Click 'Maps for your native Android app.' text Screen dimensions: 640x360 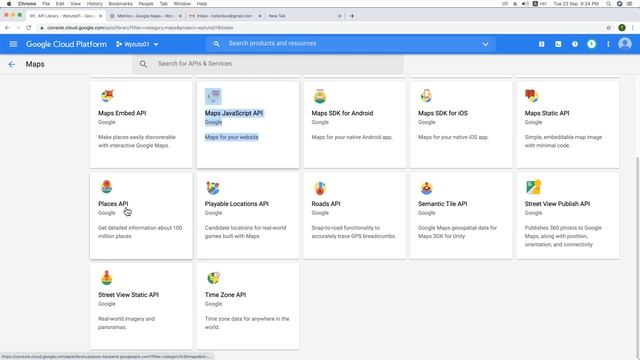tap(352, 137)
